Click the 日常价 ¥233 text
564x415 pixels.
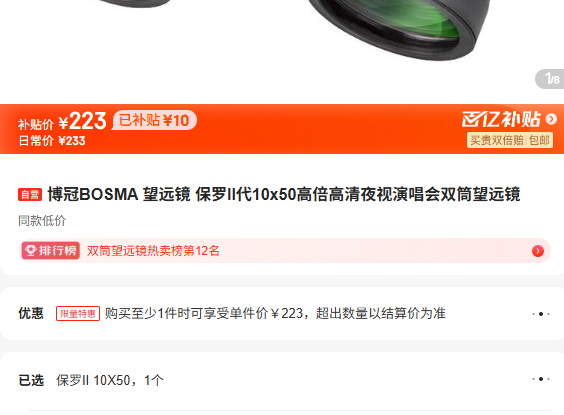(52, 141)
